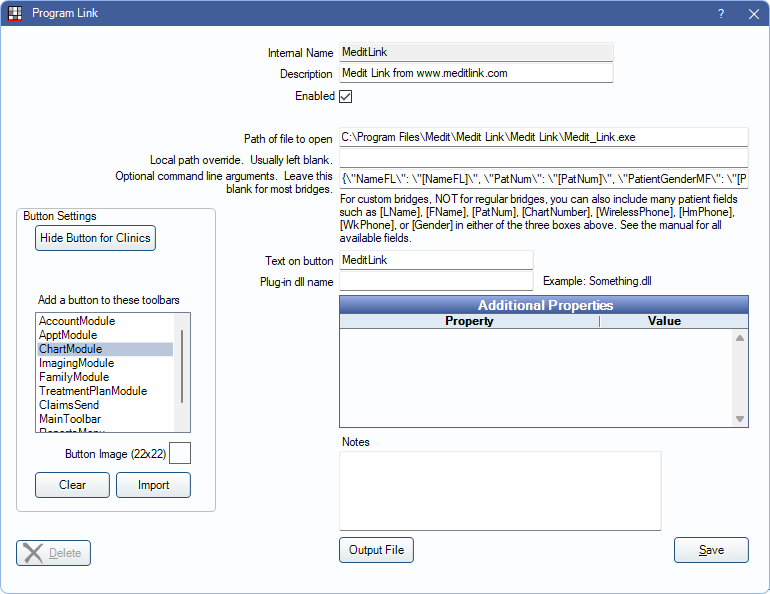Select TreatmentPlanModule in the list
Viewport: 770px width, 594px height.
click(x=93, y=391)
